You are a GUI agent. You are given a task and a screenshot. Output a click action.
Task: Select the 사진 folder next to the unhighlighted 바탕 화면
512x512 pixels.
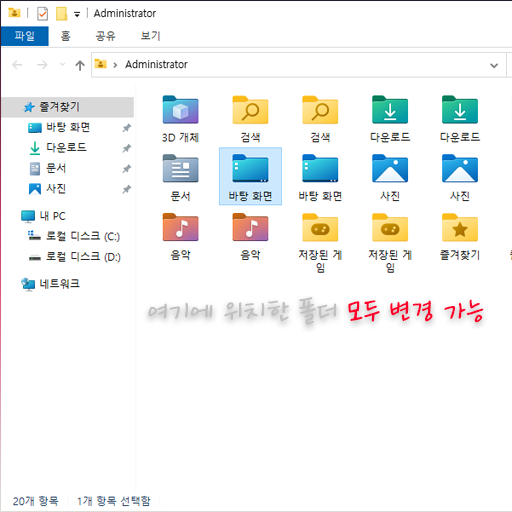pyautogui.click(x=390, y=178)
